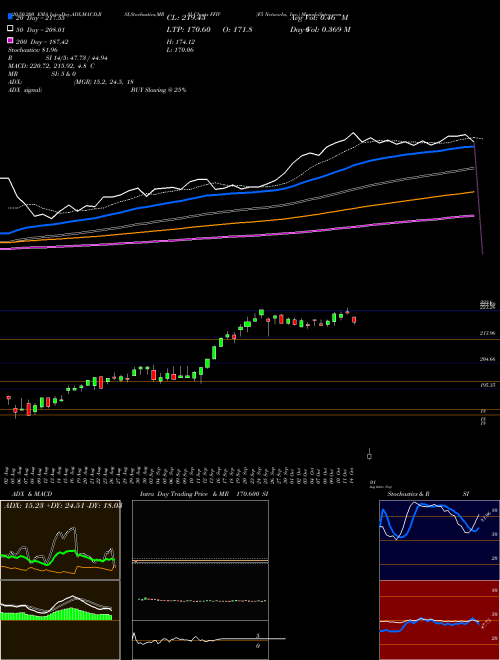Click the 'BUY Slowing @ 25%' signal text
Viewport: 500px width, 660px height.
tap(158, 90)
